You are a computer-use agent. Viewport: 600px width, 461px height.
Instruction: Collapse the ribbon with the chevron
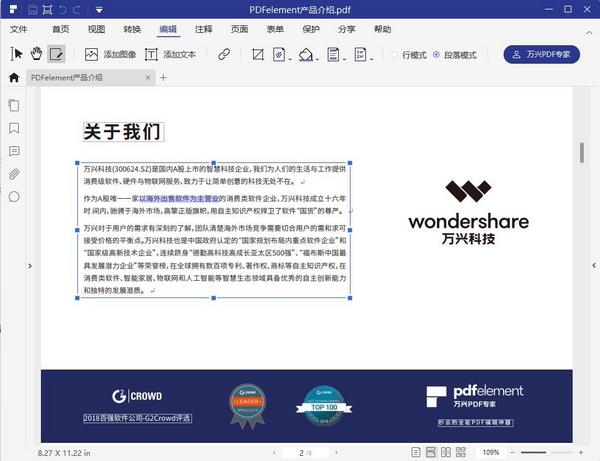(589, 33)
